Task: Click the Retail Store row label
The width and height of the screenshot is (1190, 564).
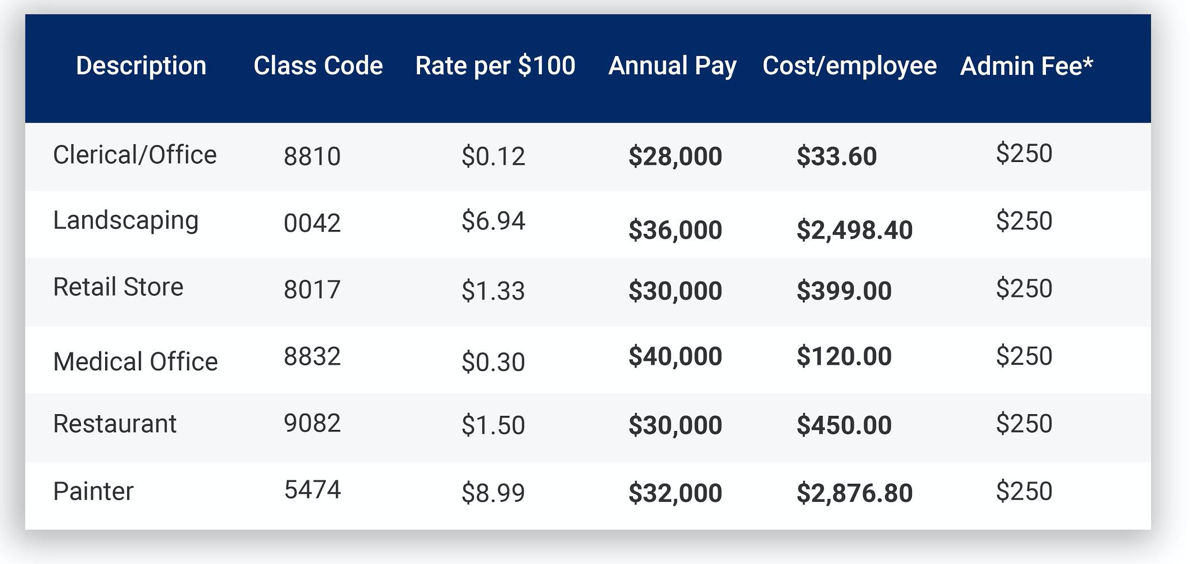Action: [118, 287]
